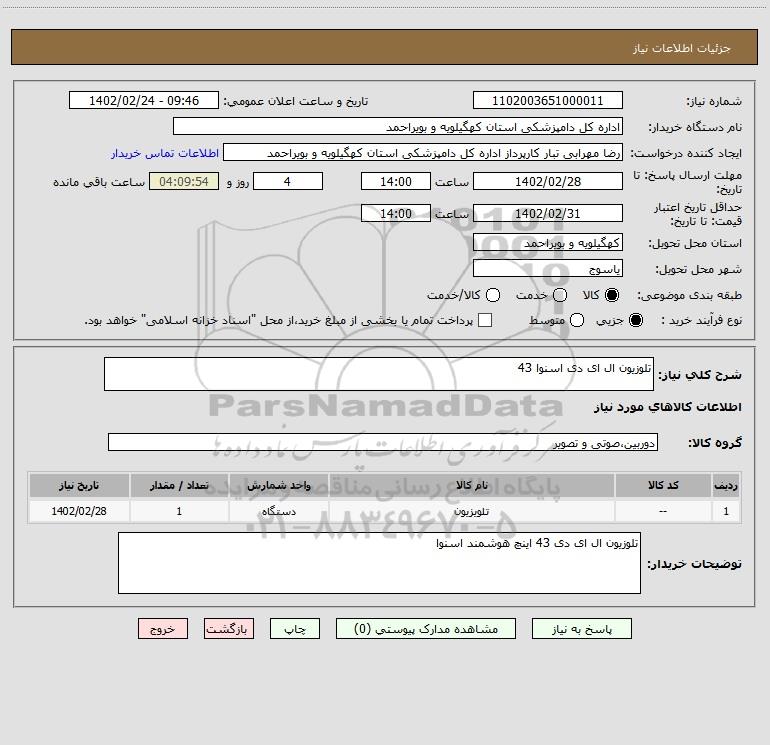The width and height of the screenshot is (770, 745).
Task: Click the چاپ print button
Action: click(295, 629)
